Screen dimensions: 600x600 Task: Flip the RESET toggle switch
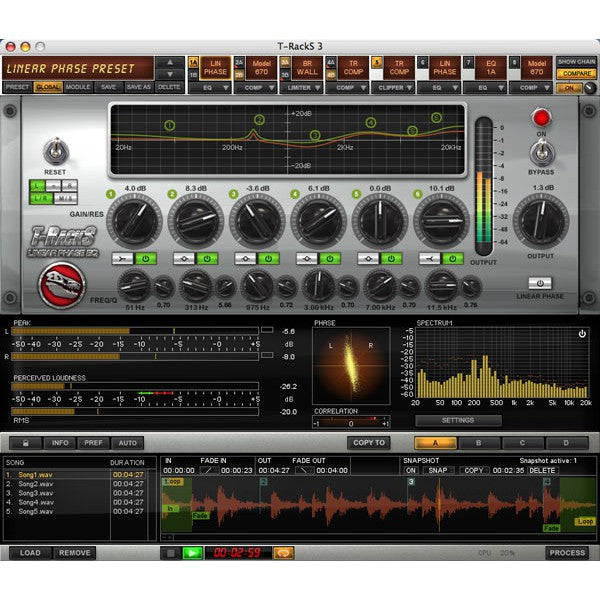point(55,152)
